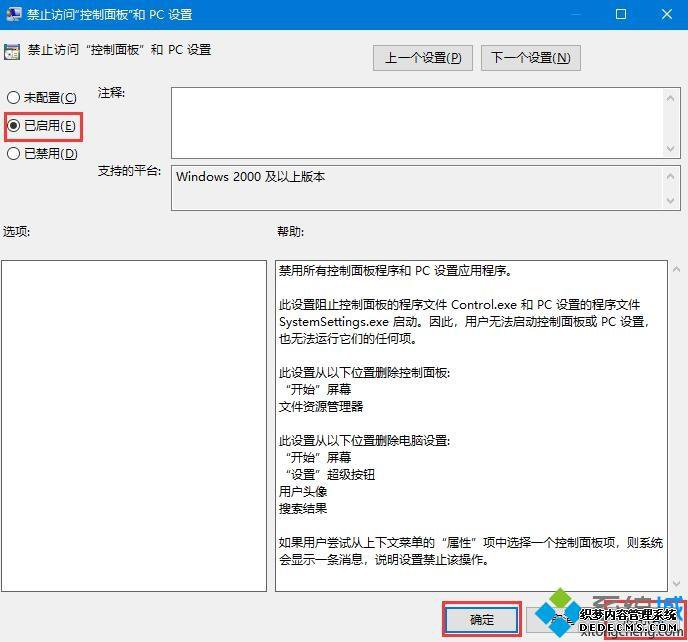Select the 未配置(C) radio option
This screenshot has width=688, height=642.
coord(42,97)
